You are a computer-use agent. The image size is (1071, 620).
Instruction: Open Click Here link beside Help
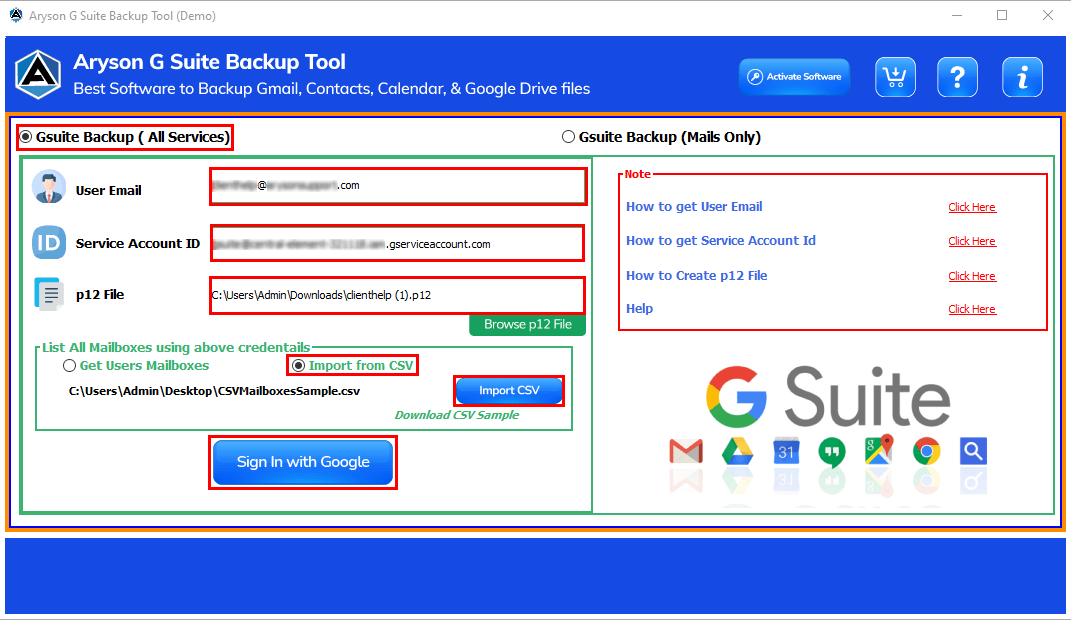coord(972,309)
